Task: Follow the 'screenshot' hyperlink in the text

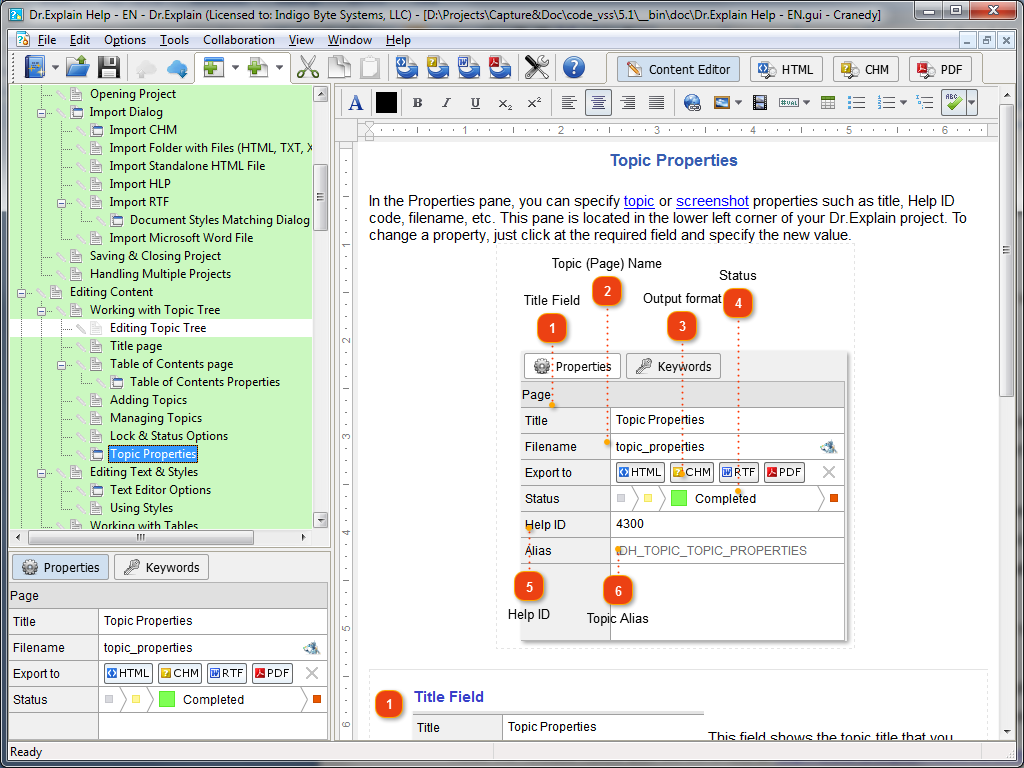Action: 712,201
